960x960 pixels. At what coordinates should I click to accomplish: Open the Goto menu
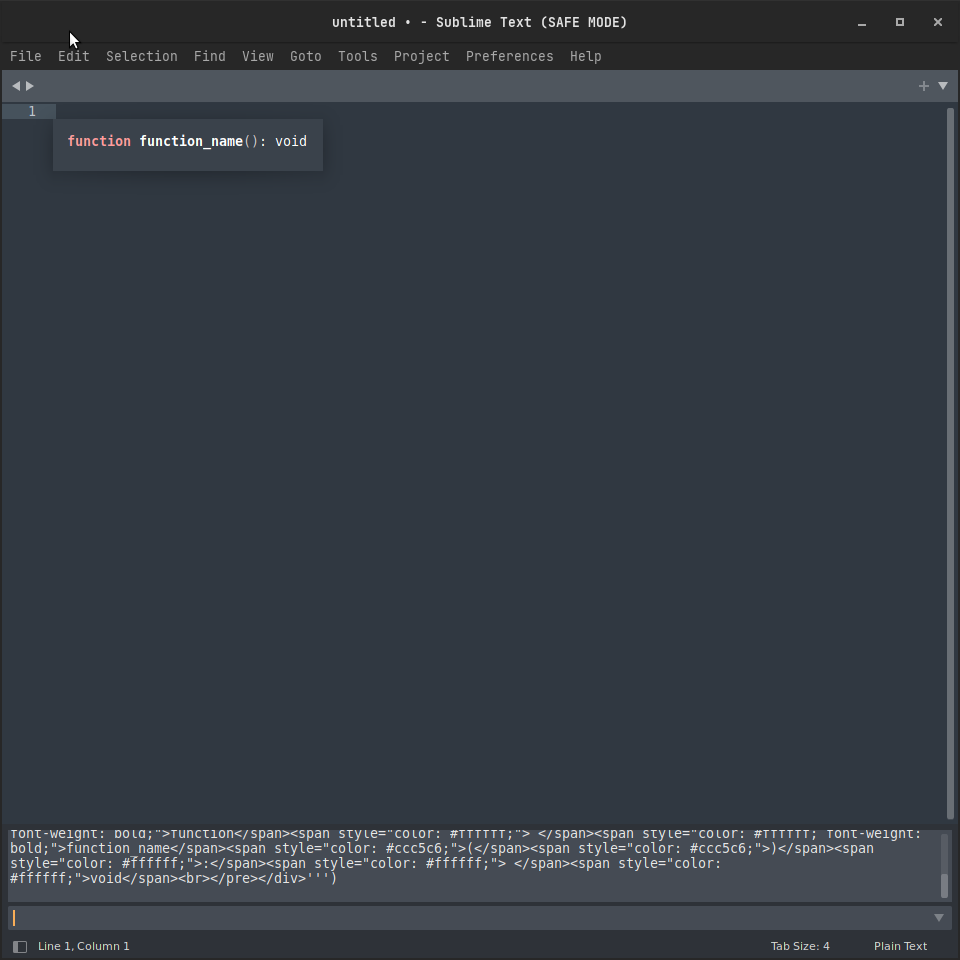305,56
